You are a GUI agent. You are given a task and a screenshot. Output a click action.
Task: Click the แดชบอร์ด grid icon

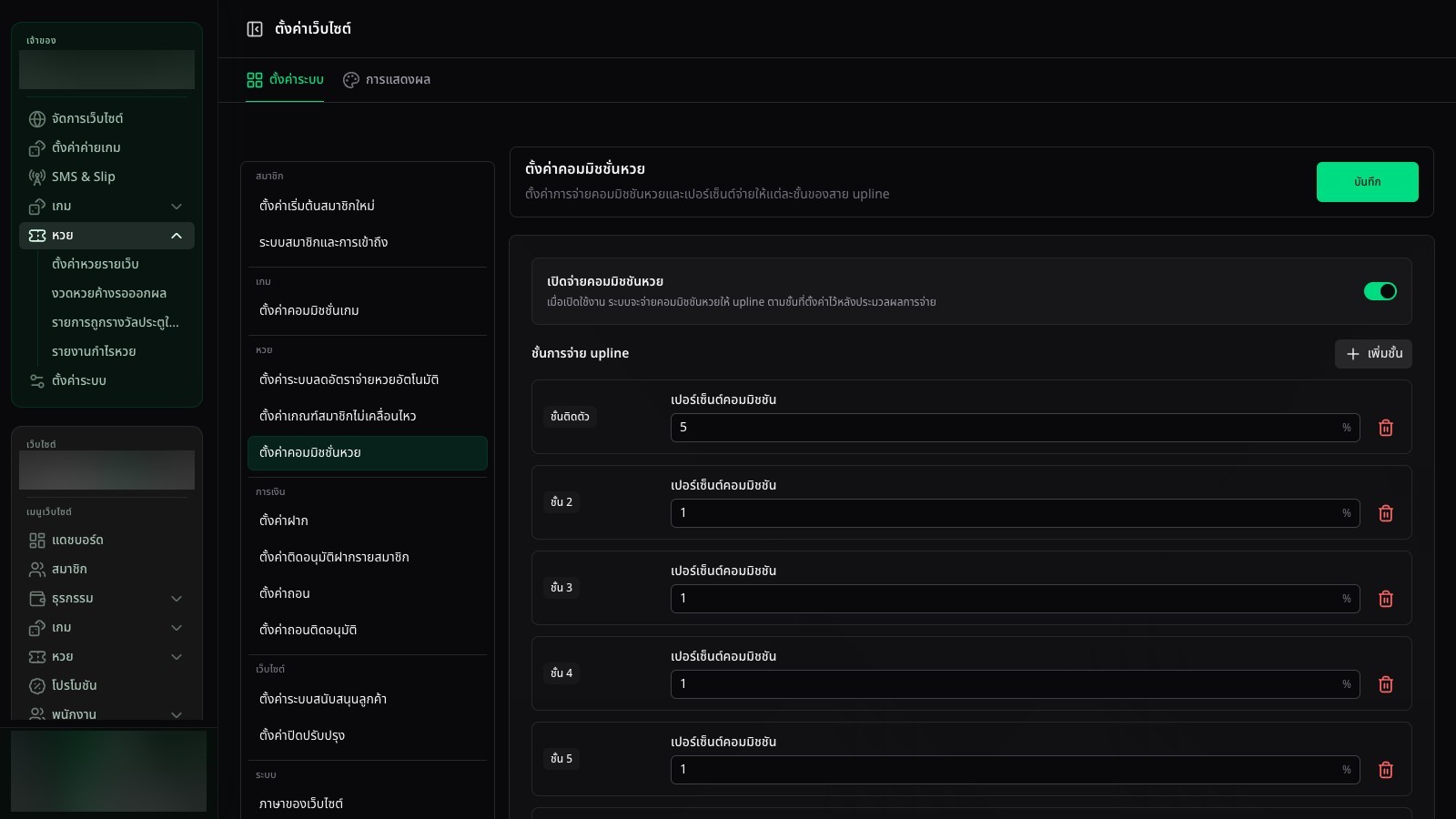coord(37,541)
